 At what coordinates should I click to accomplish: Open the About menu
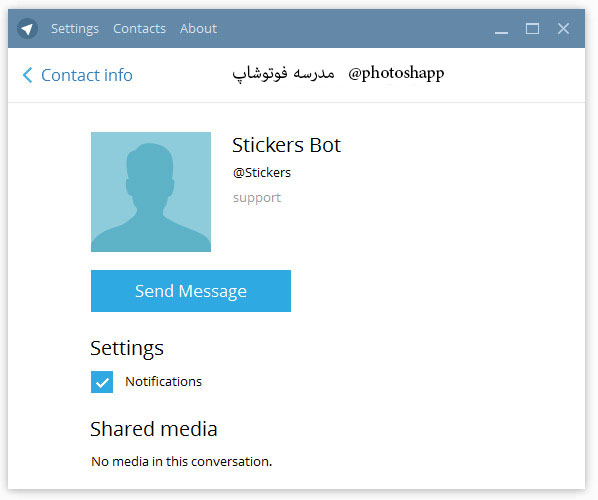coord(199,29)
